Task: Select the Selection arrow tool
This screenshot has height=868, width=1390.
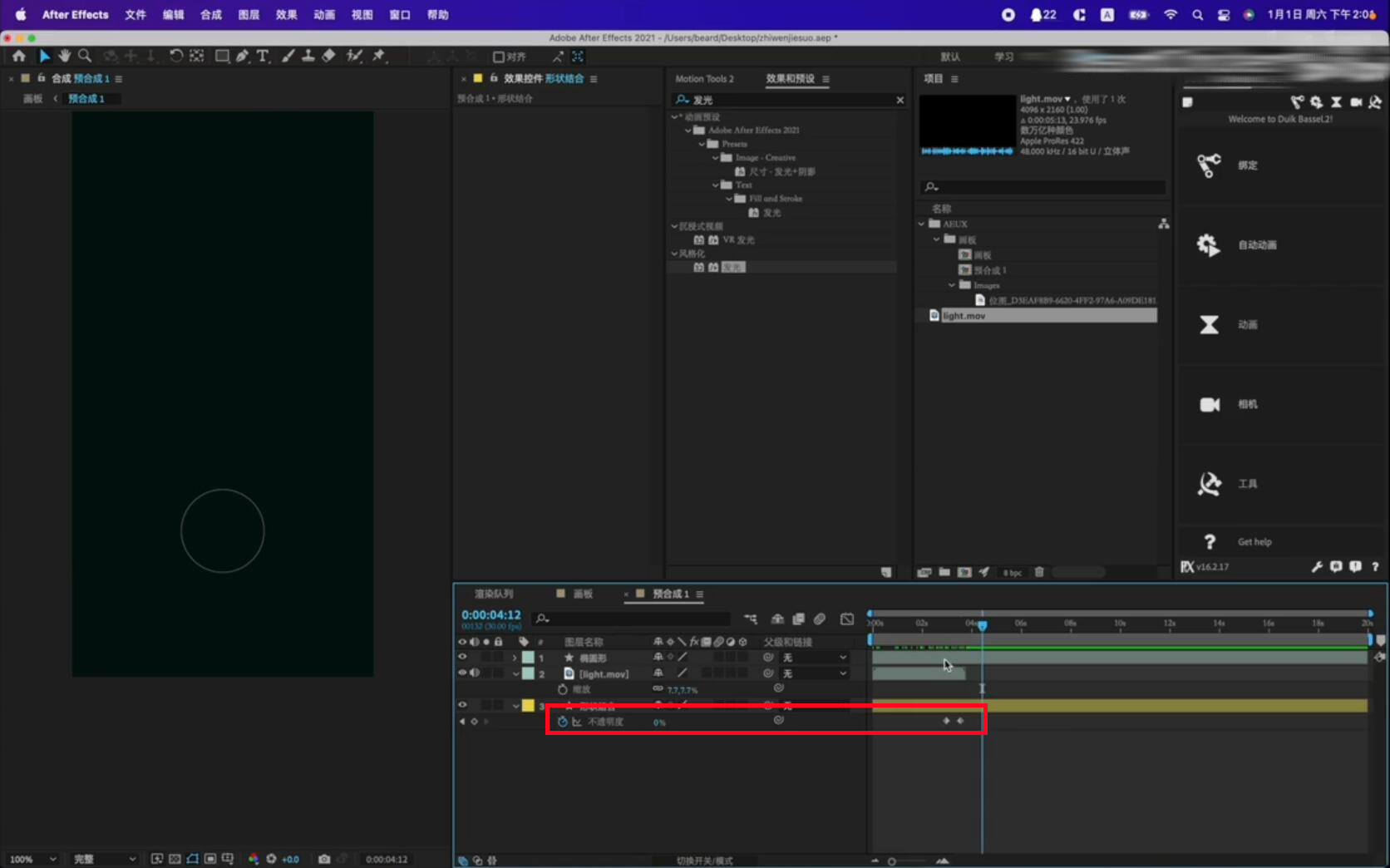Action: tap(45, 56)
